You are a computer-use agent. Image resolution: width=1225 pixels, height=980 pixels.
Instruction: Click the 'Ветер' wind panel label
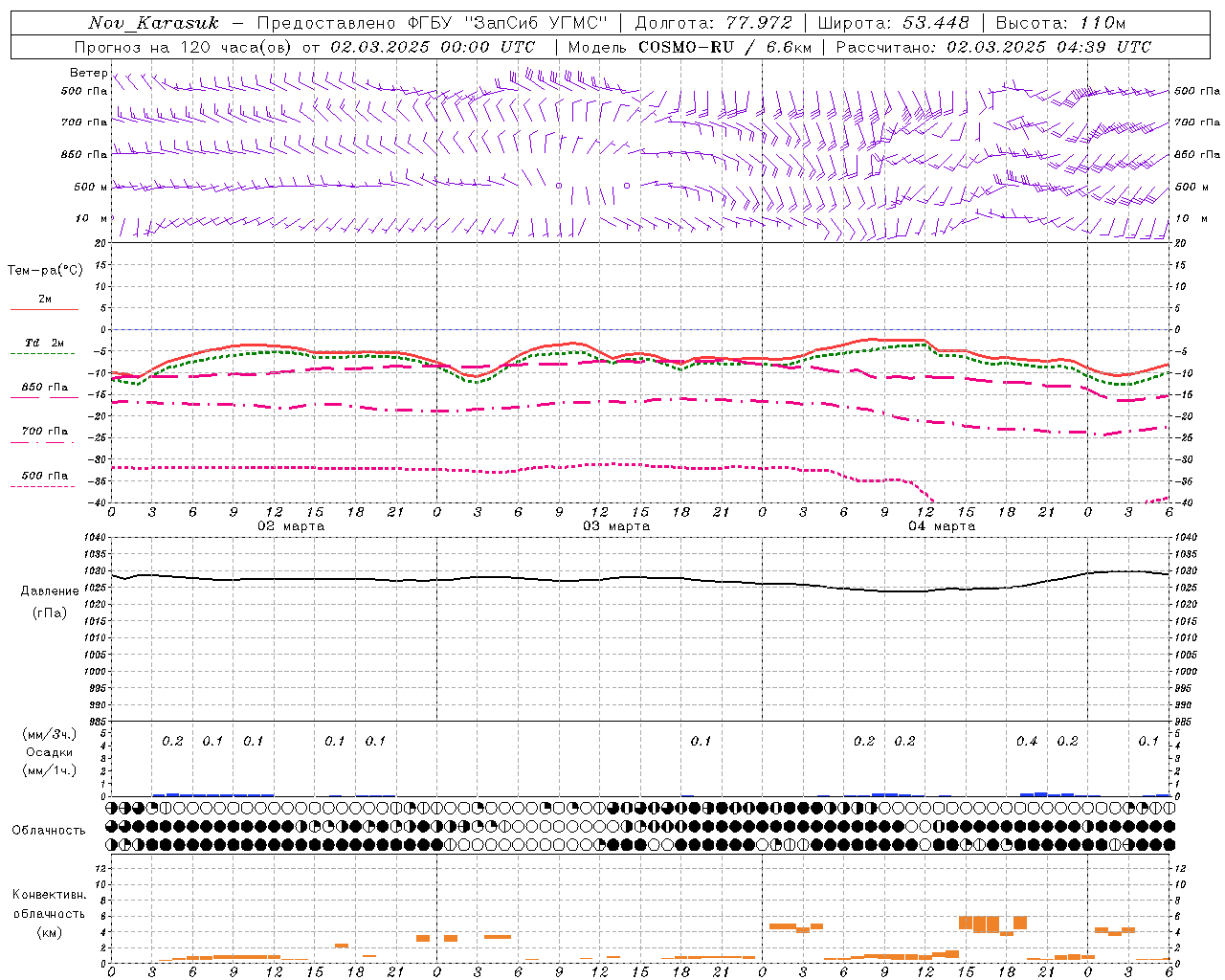coord(89,73)
